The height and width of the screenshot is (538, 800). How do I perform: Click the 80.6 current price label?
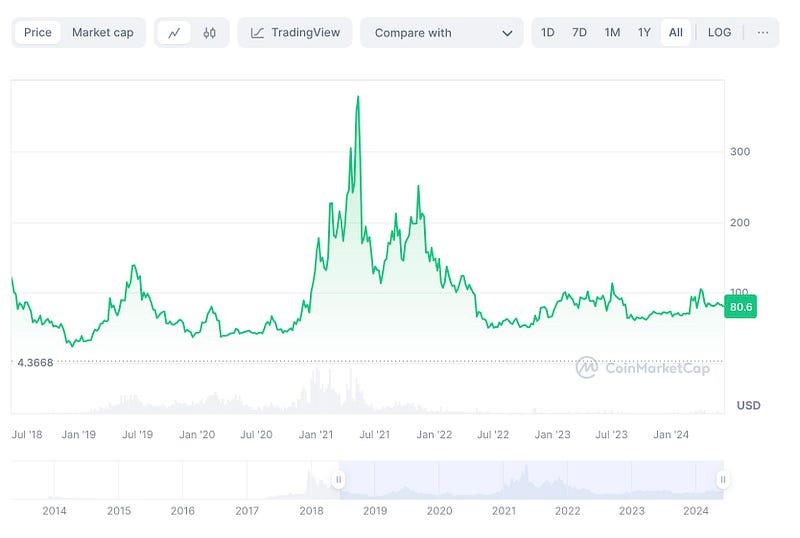(x=740, y=307)
